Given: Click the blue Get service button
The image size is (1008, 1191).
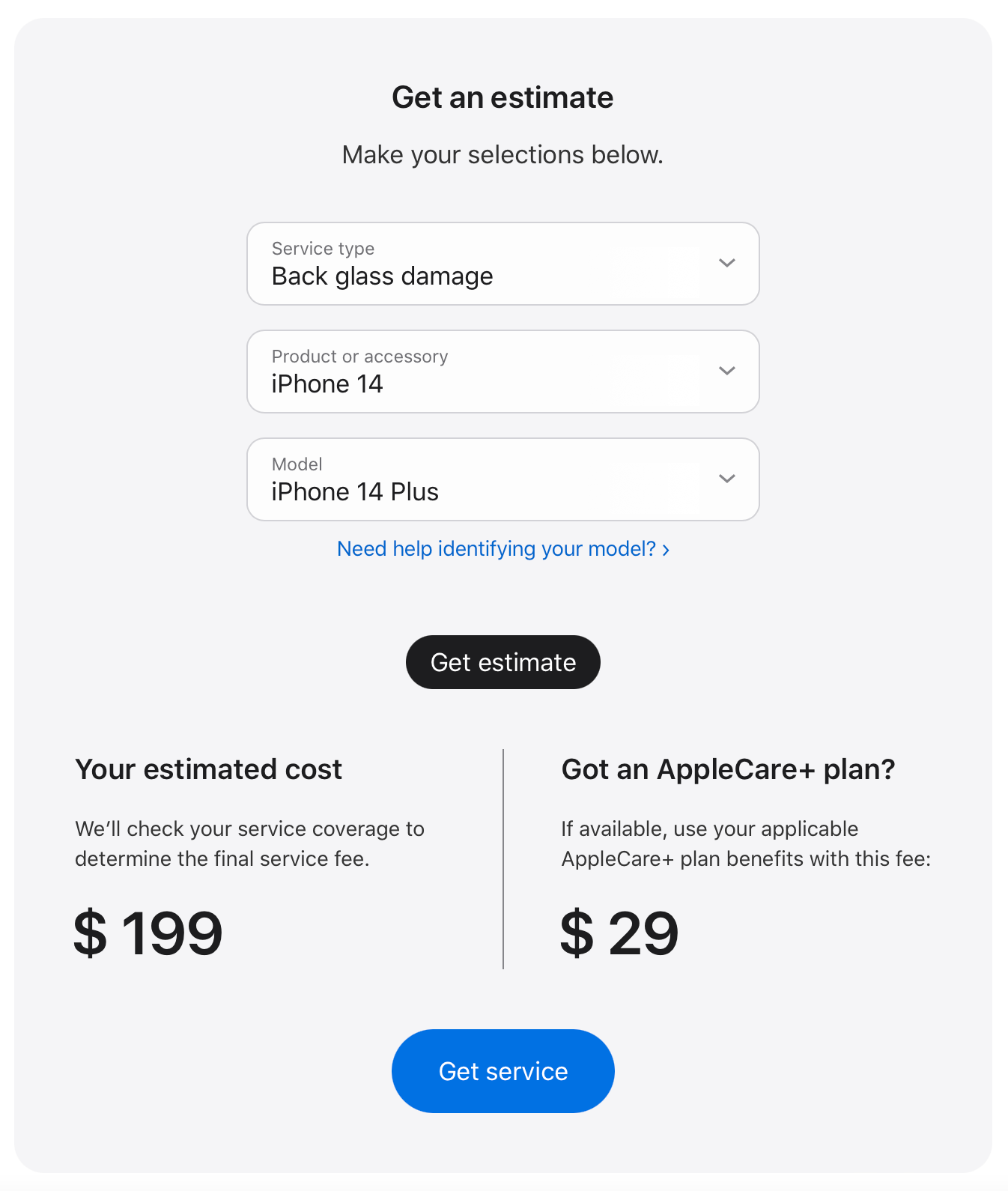Looking at the screenshot, I should tap(503, 1071).
